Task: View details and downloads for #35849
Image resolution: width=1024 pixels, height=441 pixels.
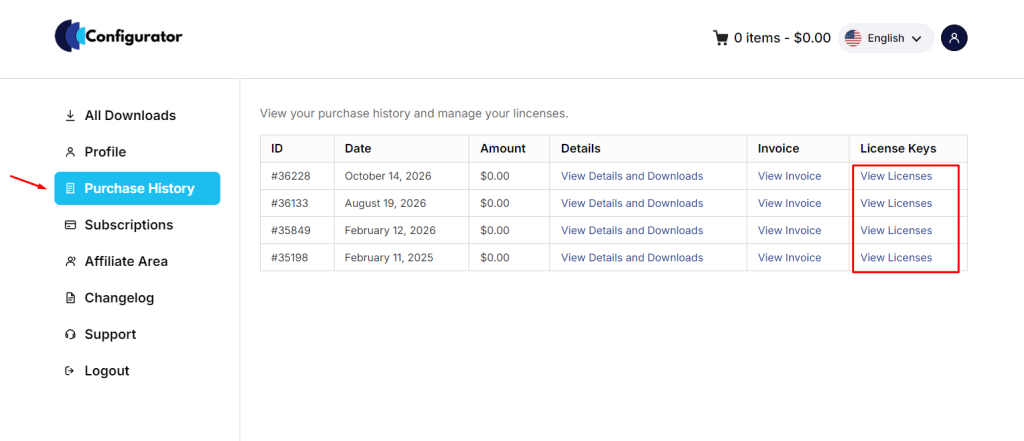Action: (632, 230)
